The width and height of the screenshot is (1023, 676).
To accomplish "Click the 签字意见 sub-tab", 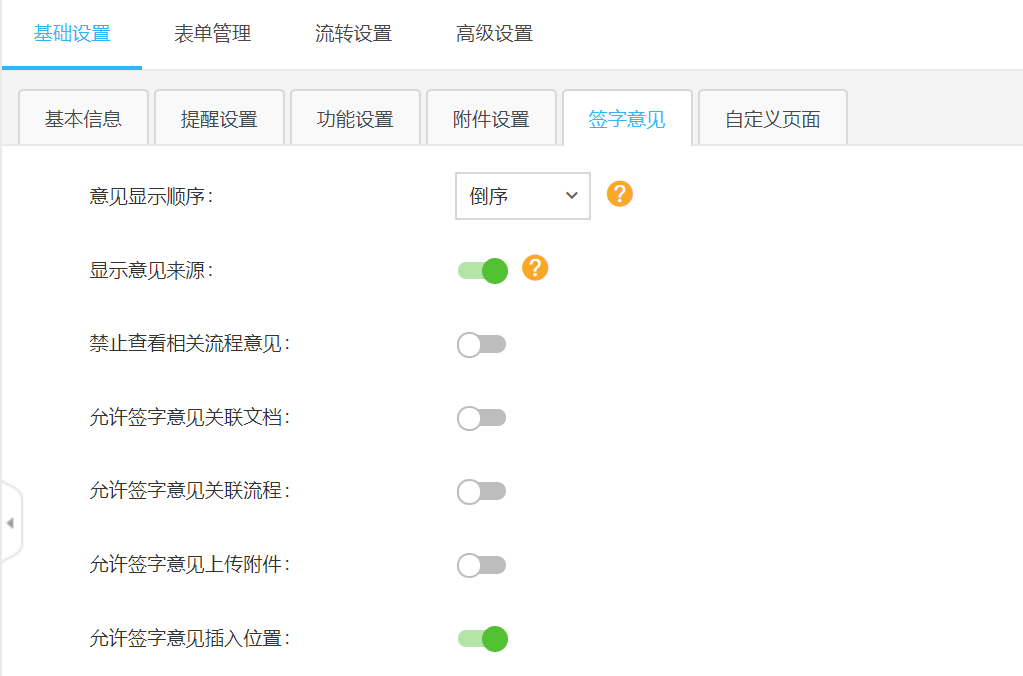I will tap(627, 119).
